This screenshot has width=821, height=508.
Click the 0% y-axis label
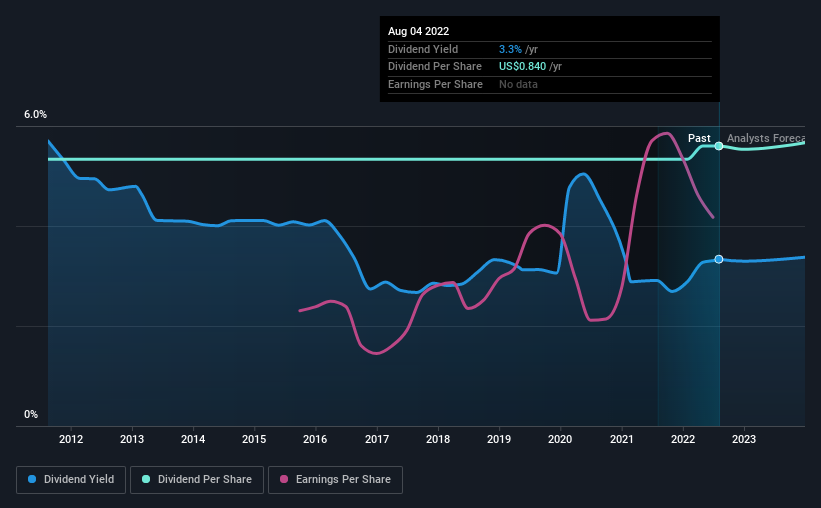click(31, 414)
